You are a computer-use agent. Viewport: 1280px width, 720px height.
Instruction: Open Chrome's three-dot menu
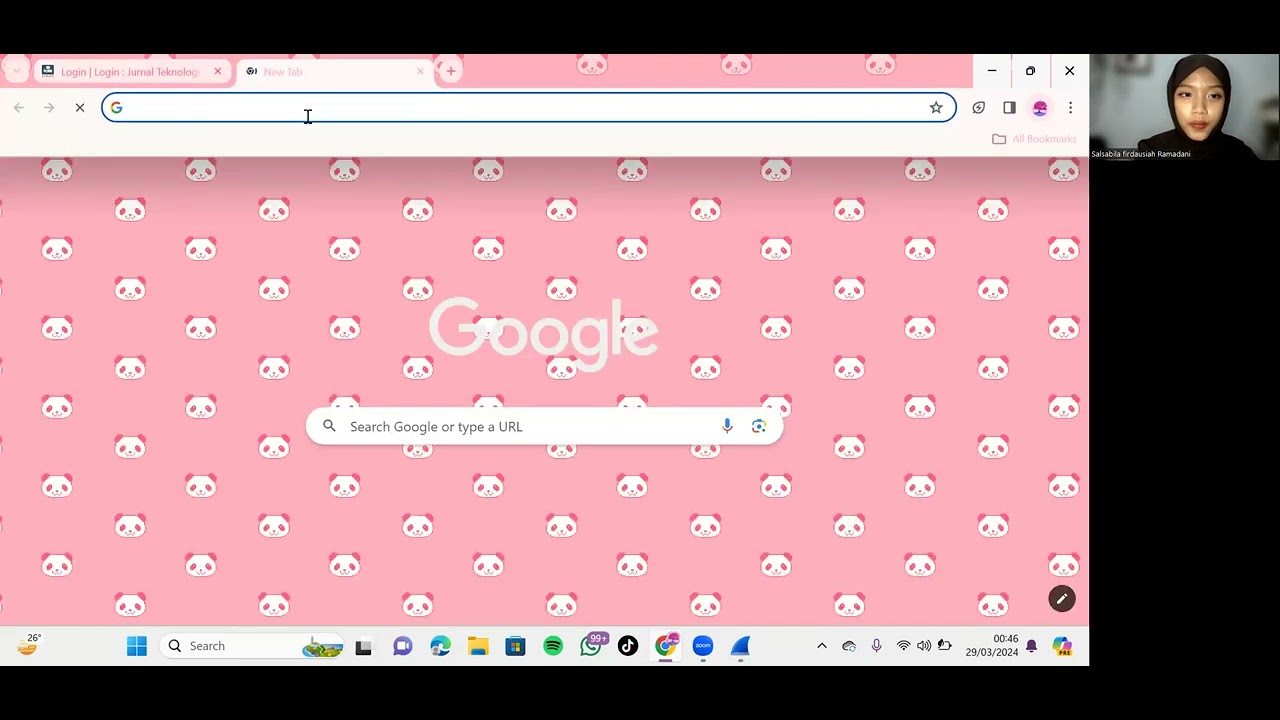point(1070,107)
